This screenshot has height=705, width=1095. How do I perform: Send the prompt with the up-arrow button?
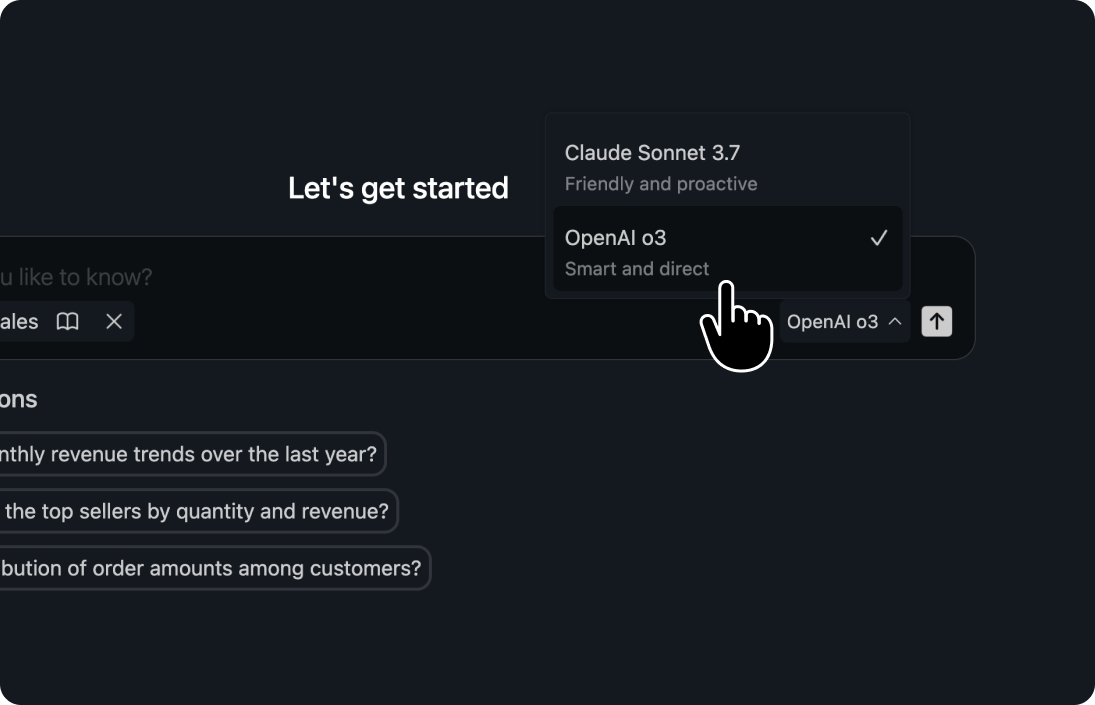click(x=936, y=322)
